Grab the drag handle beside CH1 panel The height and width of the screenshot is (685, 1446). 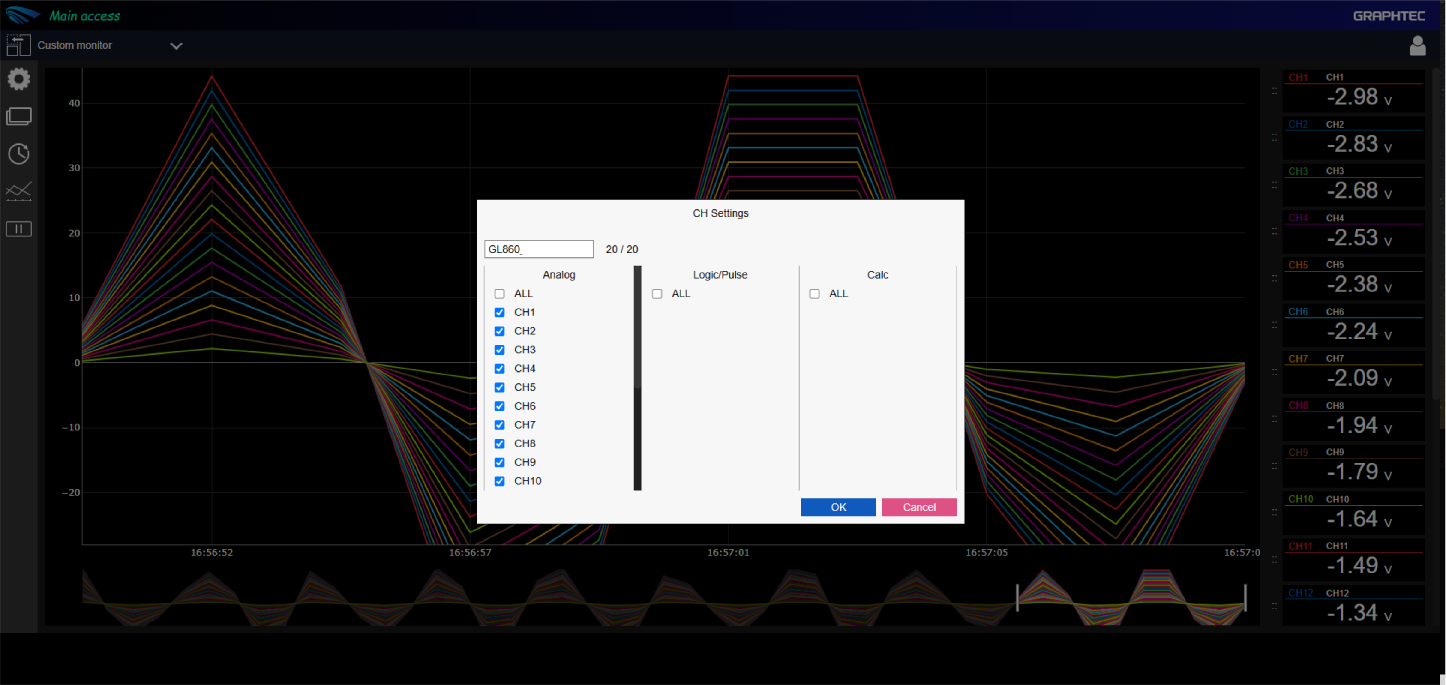[1274, 91]
